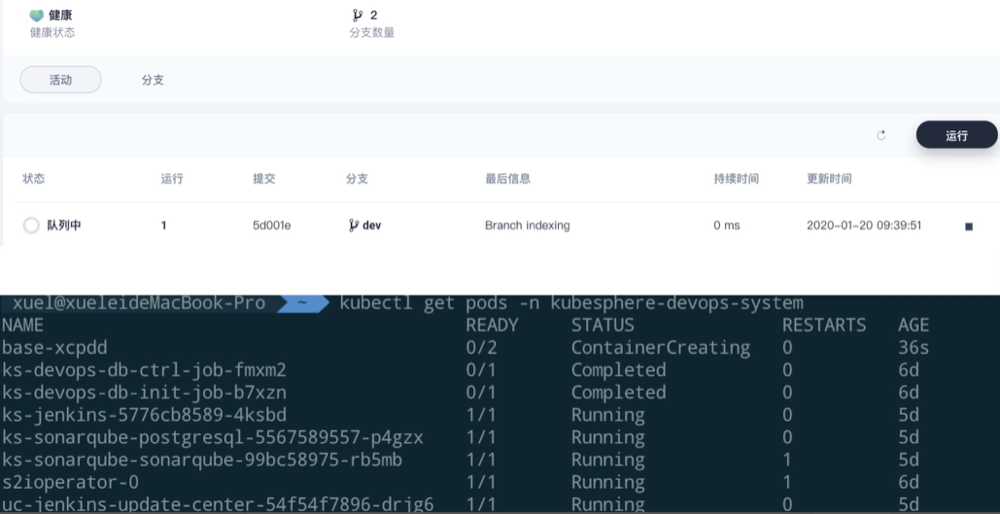The image size is (1000, 514).
Task: Open the 分支 tab
Action: click(x=152, y=80)
